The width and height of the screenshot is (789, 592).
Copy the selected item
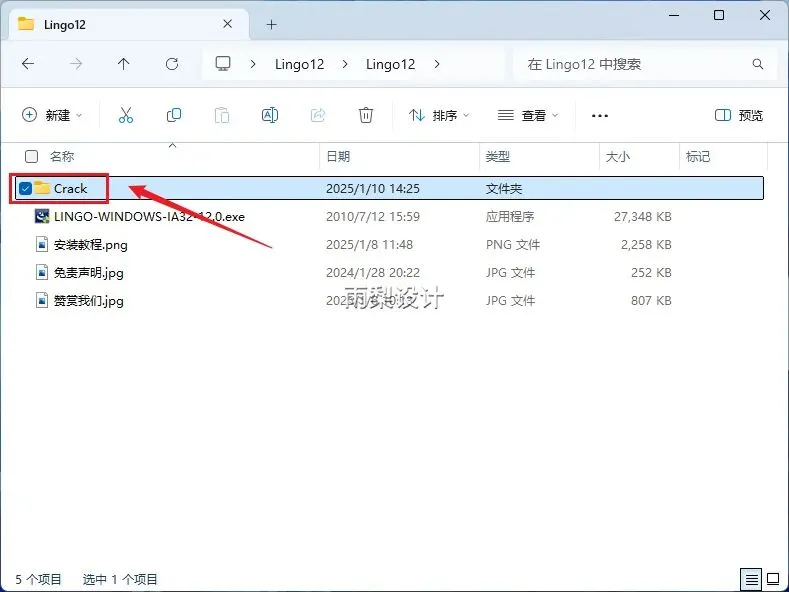point(174,115)
